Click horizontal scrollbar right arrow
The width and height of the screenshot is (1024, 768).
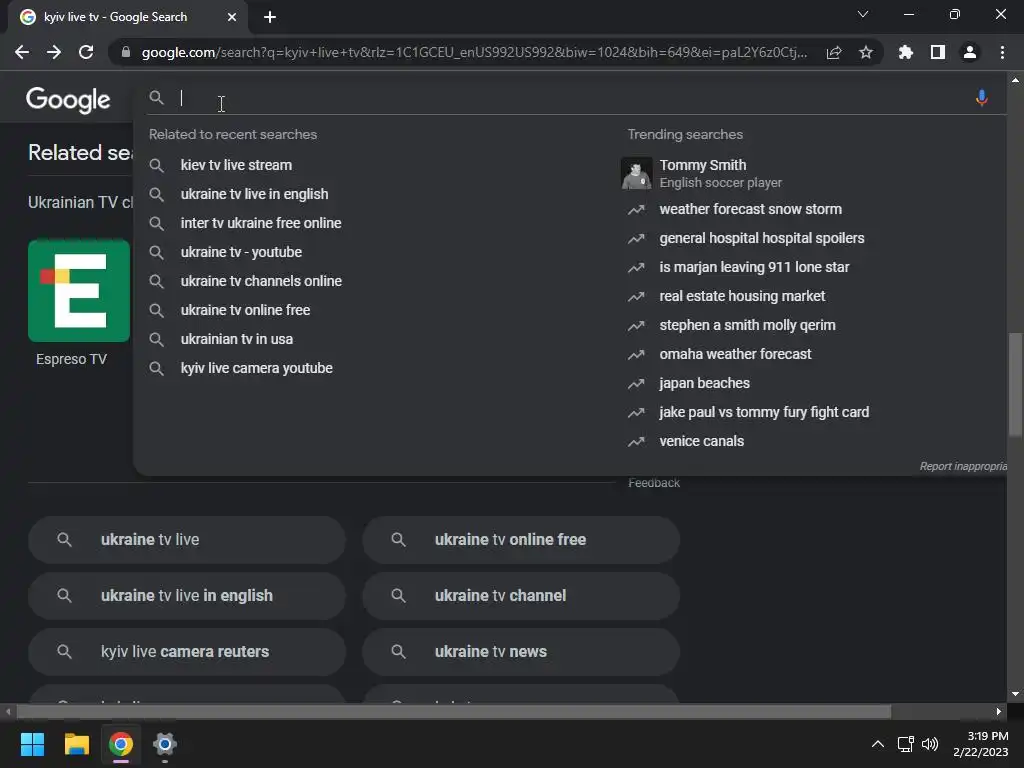999,711
